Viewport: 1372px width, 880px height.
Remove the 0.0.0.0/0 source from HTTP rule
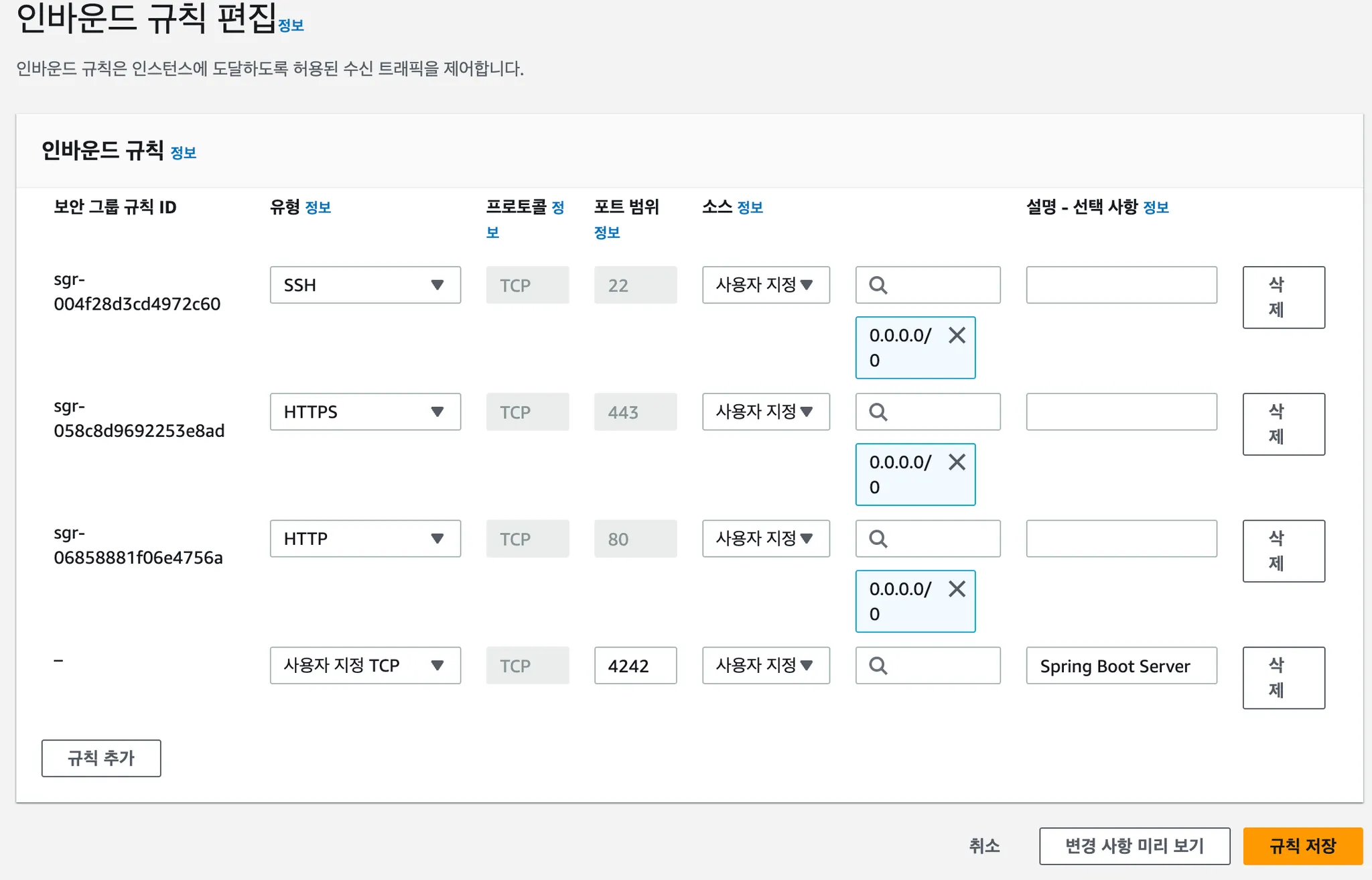click(x=957, y=589)
